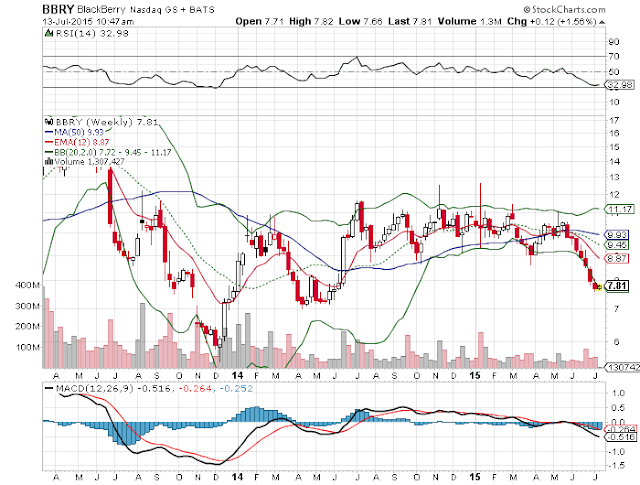This screenshot has height=485, width=640.
Task: Click the EMA 8.87 price tag
Action: click(x=617, y=258)
